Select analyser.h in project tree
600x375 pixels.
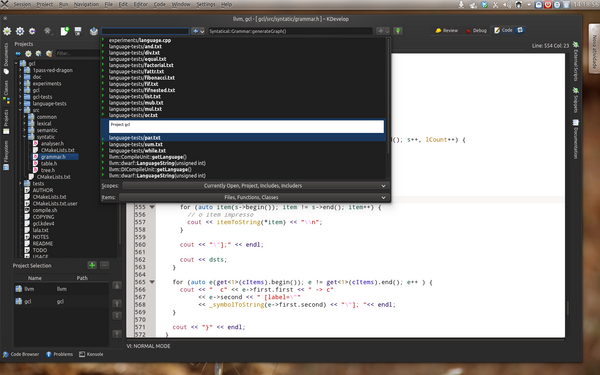[x=52, y=143]
